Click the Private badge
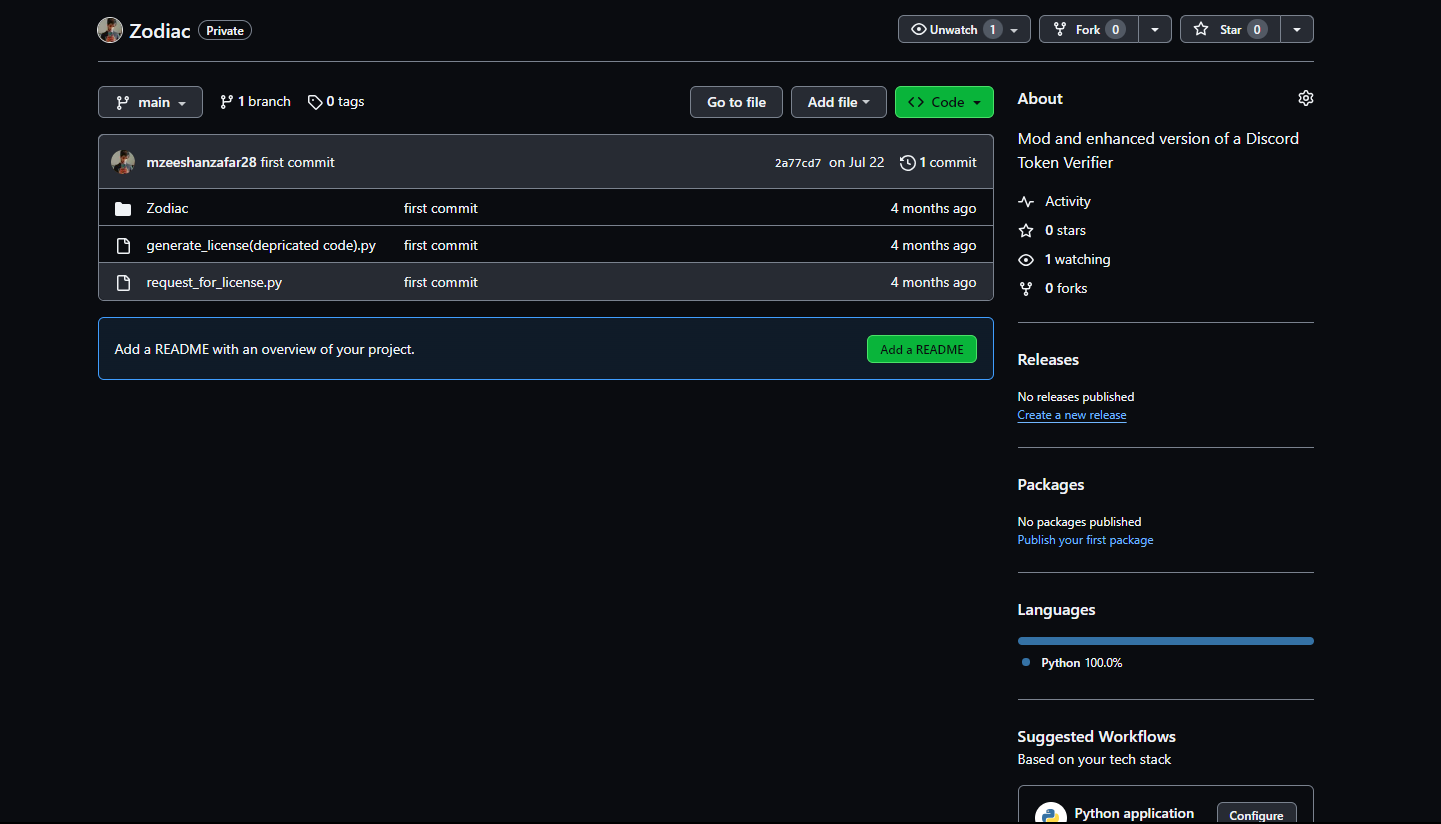 225,31
